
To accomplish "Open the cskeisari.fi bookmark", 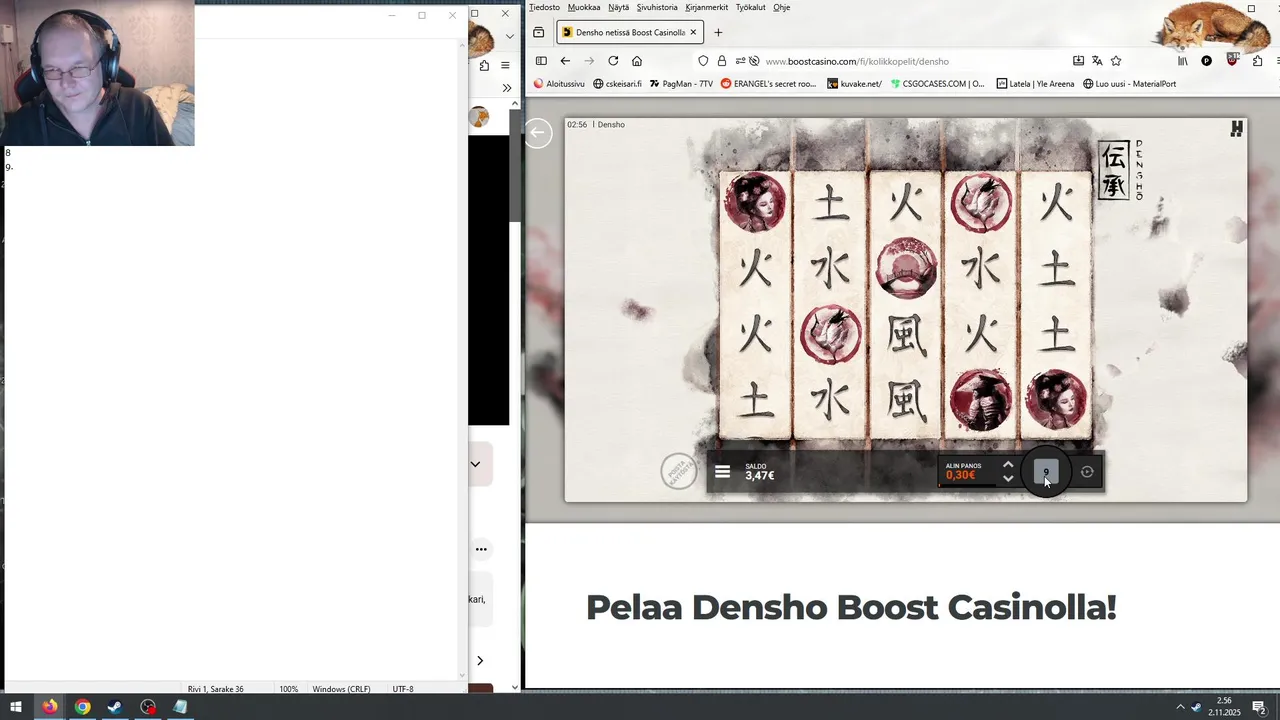I will (617, 84).
